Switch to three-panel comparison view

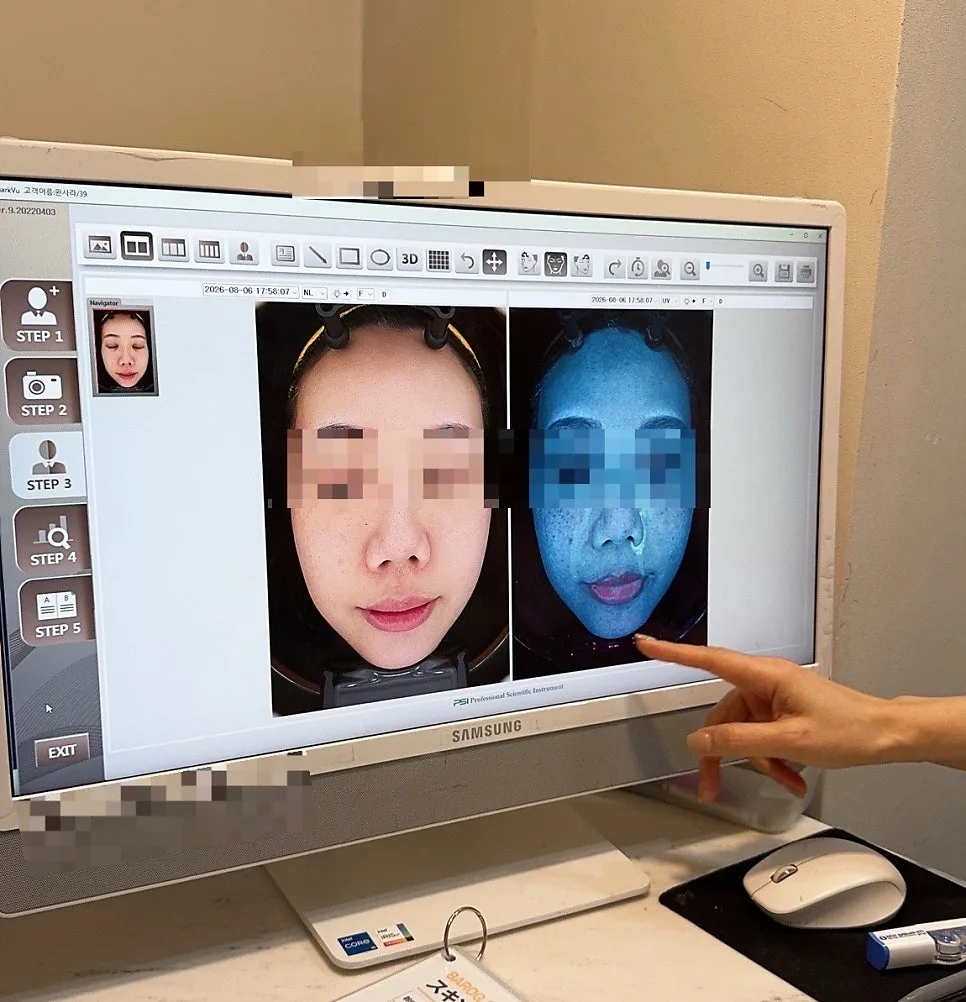tap(174, 248)
